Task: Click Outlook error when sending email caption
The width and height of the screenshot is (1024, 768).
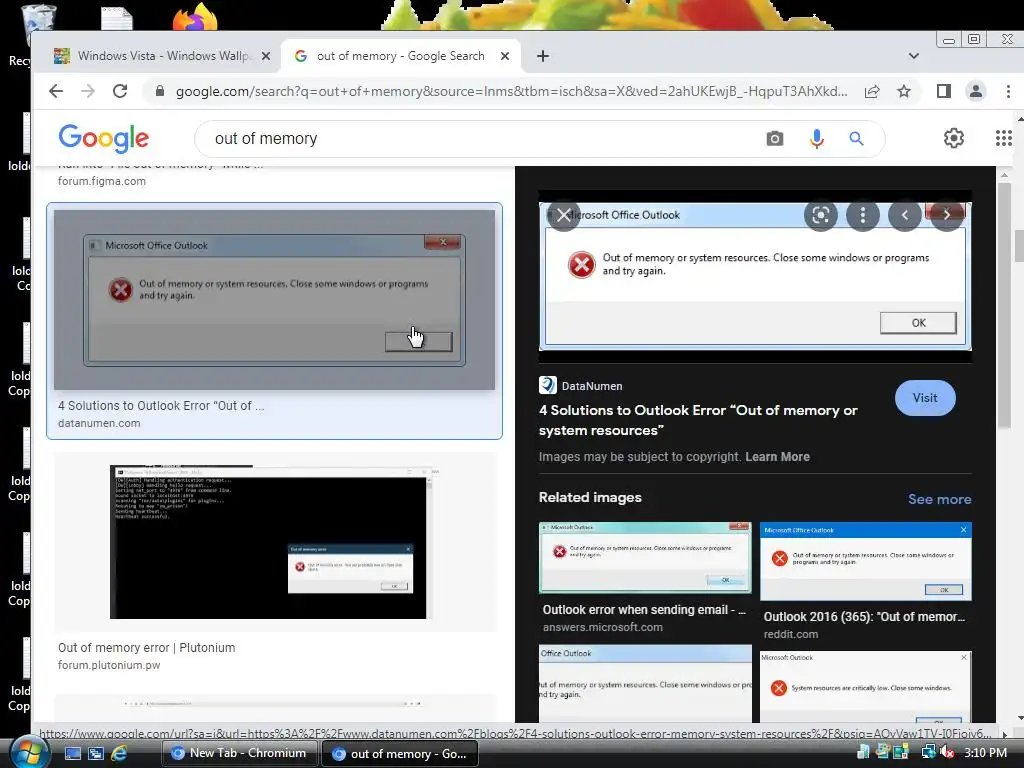Action: click(x=644, y=609)
